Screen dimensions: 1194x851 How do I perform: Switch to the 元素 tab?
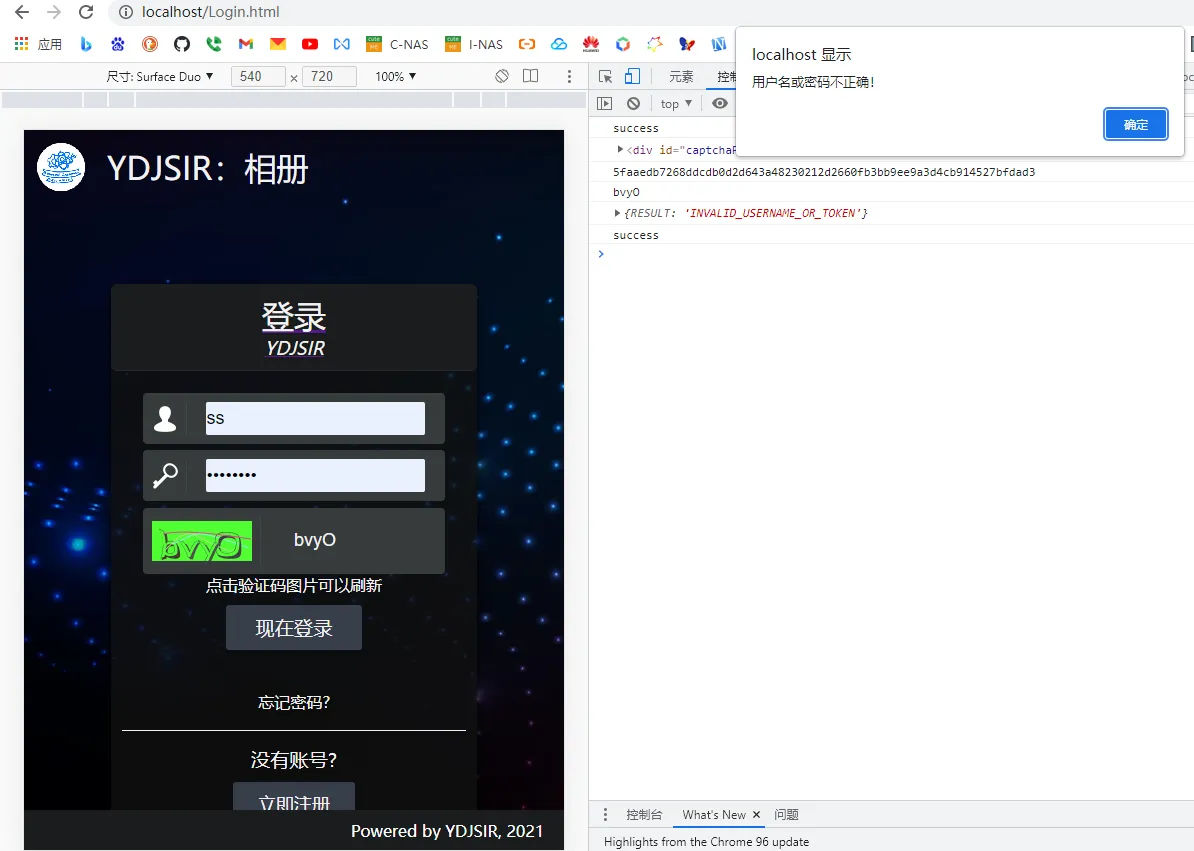(681, 76)
